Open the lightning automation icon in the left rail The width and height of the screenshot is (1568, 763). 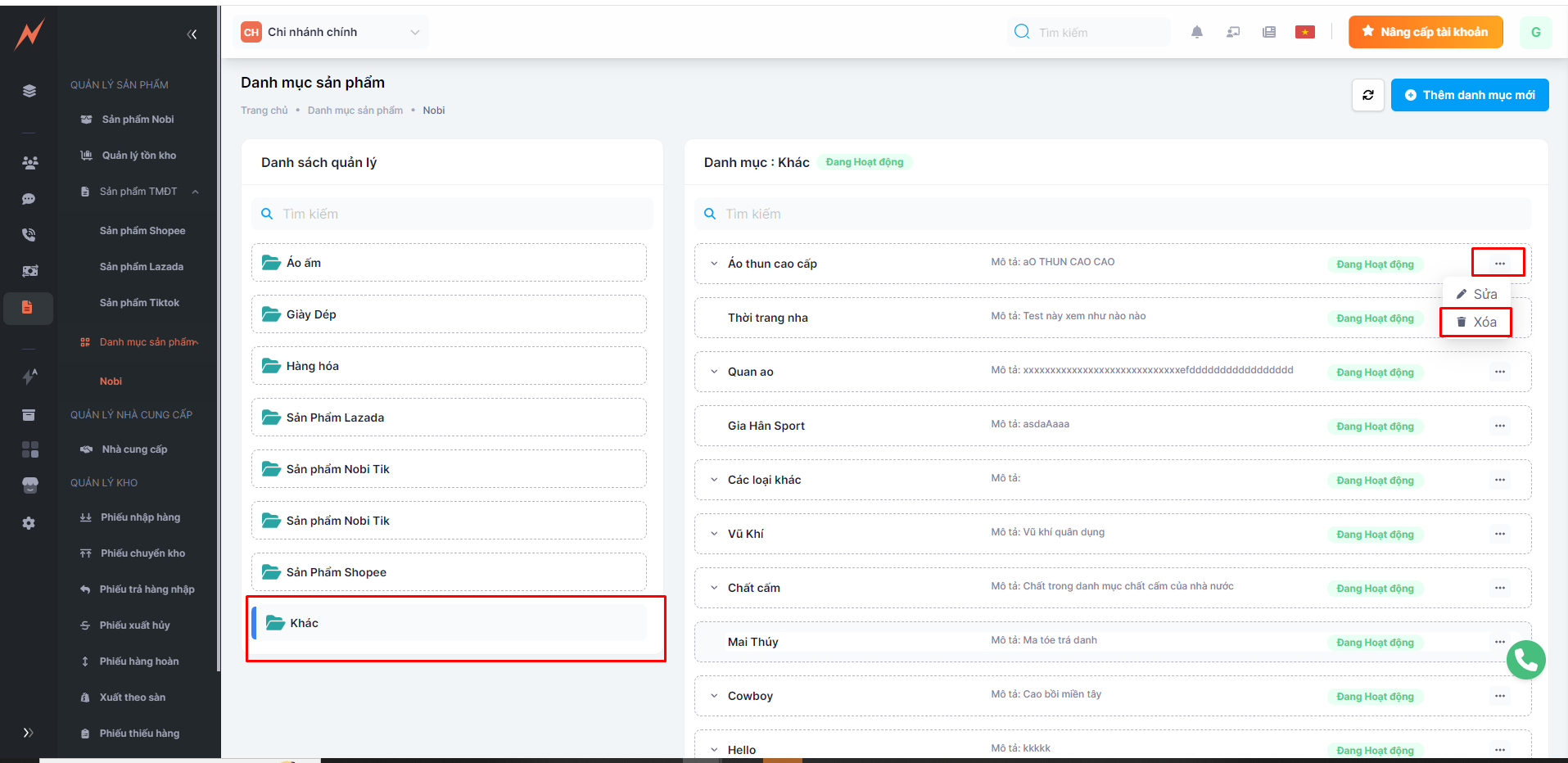click(x=29, y=377)
